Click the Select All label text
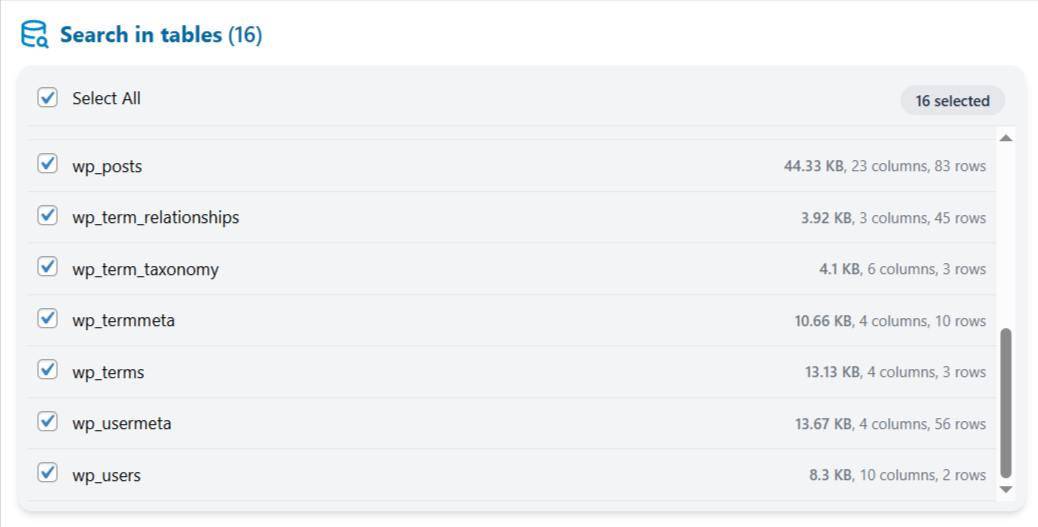Screen dimensions: 1038x527 [x=106, y=98]
